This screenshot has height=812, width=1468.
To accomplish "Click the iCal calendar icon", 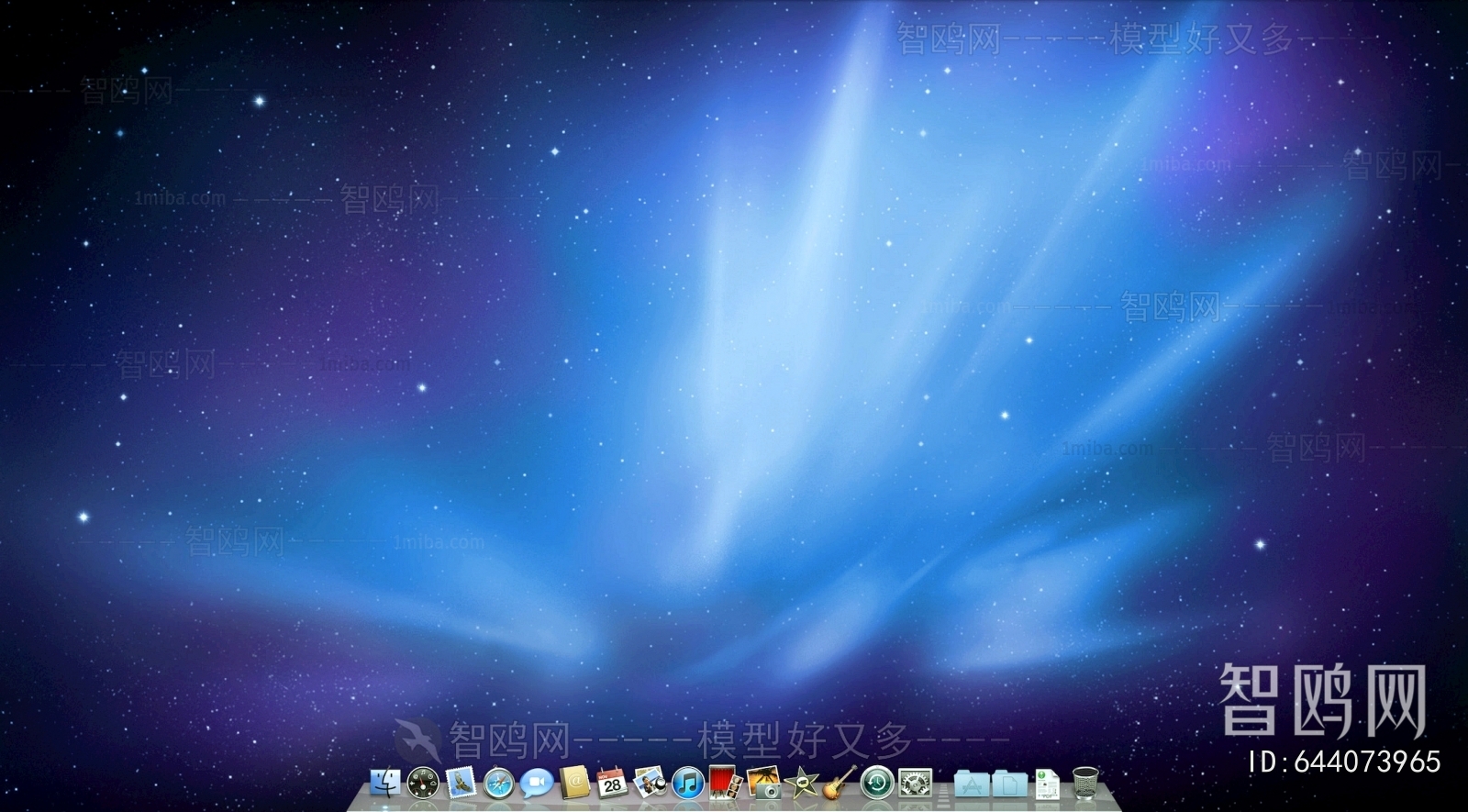I will coord(612,783).
